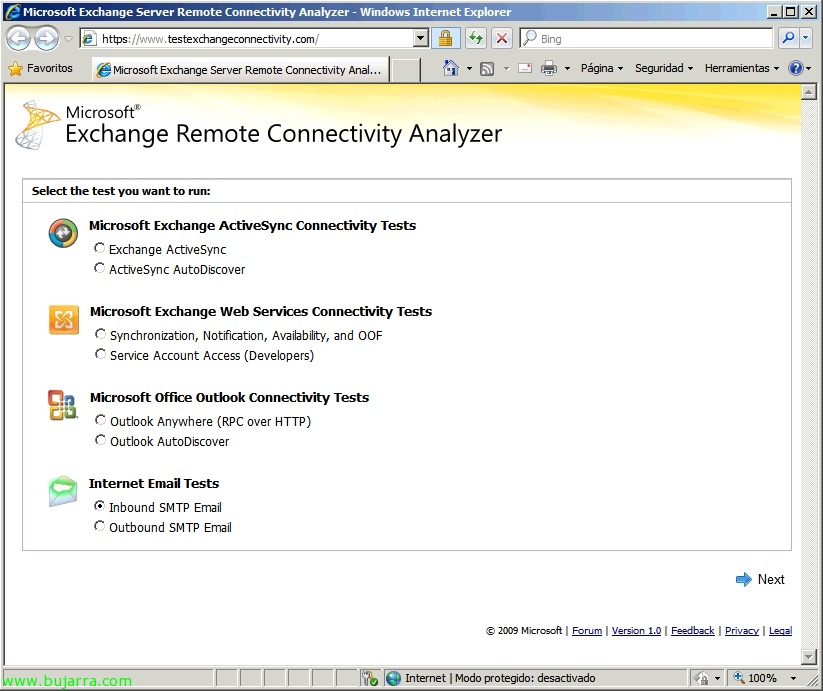Stop loading with red X icon
Image resolution: width=823 pixels, height=691 pixels.
(502, 39)
